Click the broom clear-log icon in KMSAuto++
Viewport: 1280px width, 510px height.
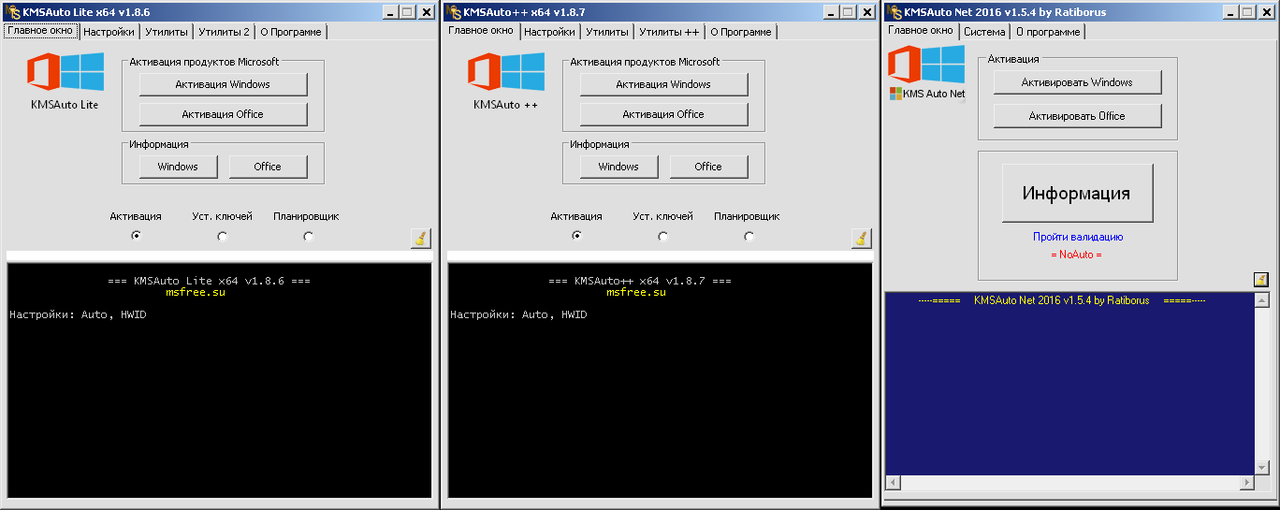pyautogui.click(x=862, y=238)
